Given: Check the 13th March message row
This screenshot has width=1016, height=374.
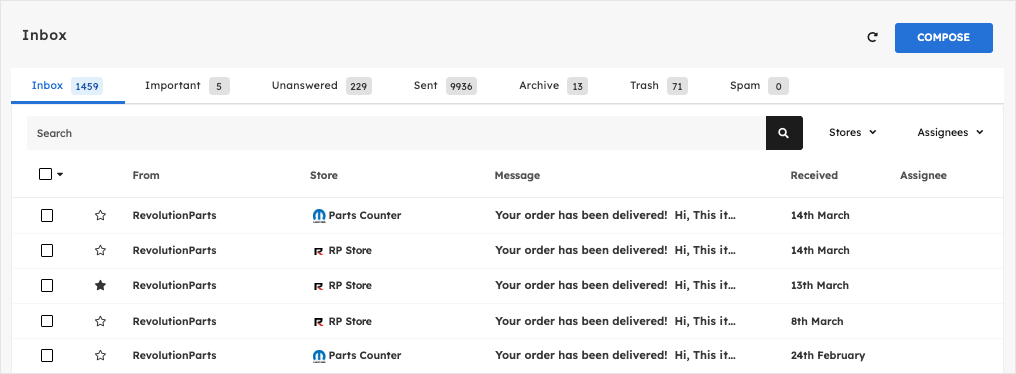Looking at the screenshot, I should point(47,285).
